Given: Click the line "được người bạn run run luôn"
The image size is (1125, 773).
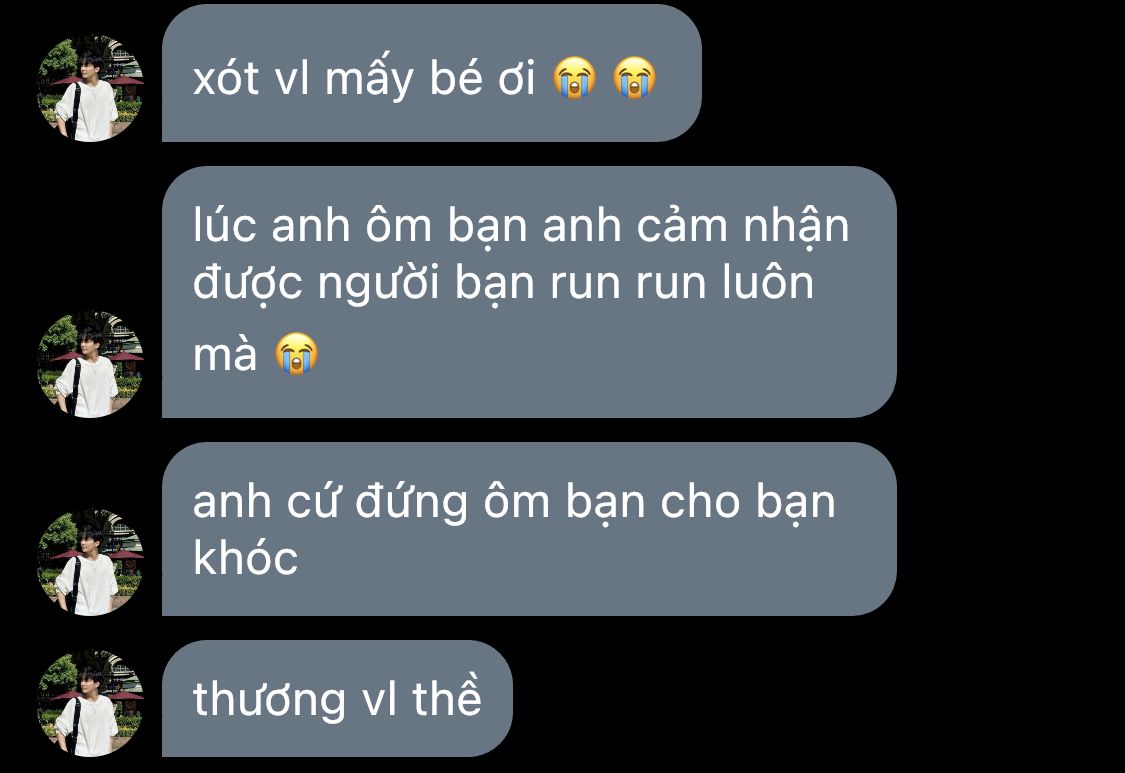Looking at the screenshot, I should click(x=504, y=283).
